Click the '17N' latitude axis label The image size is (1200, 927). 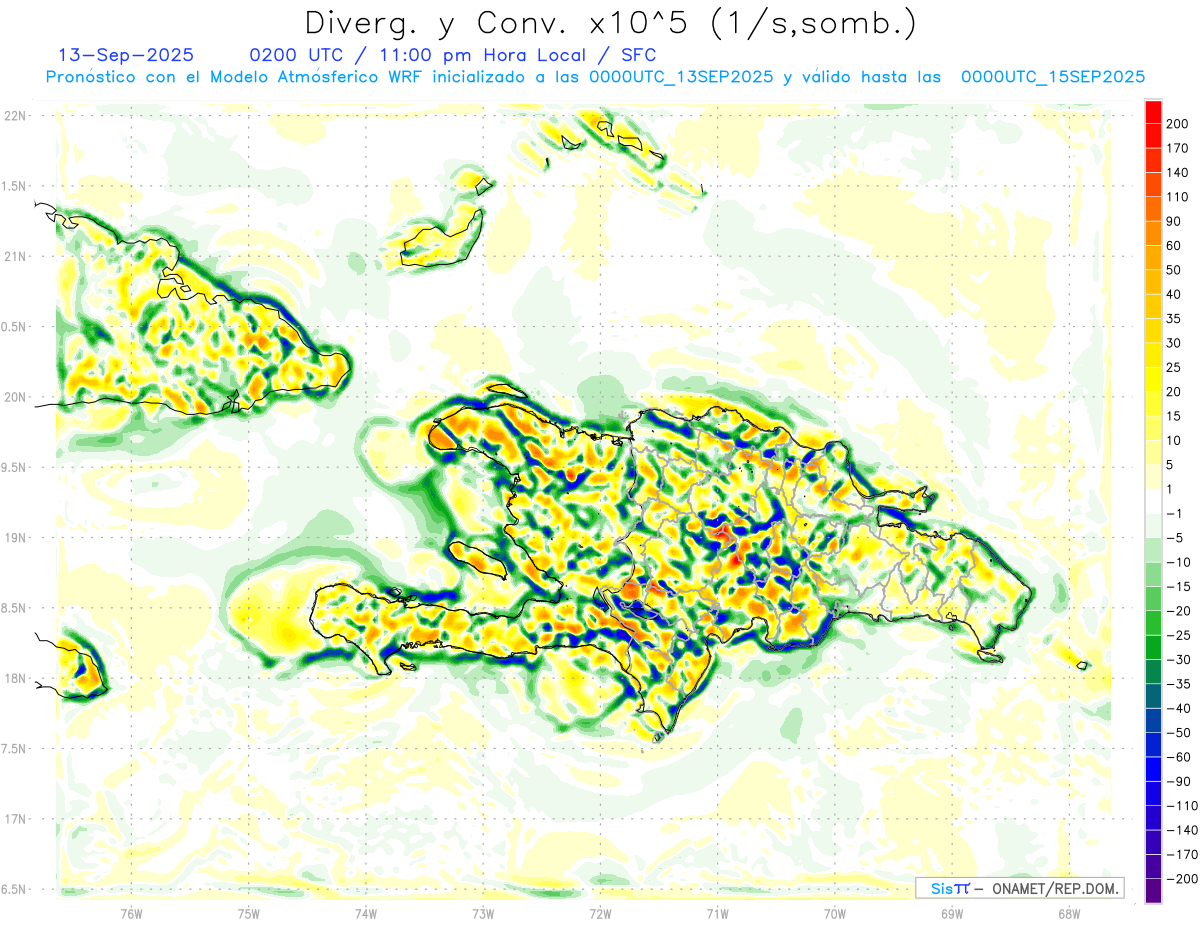[x=16, y=819]
